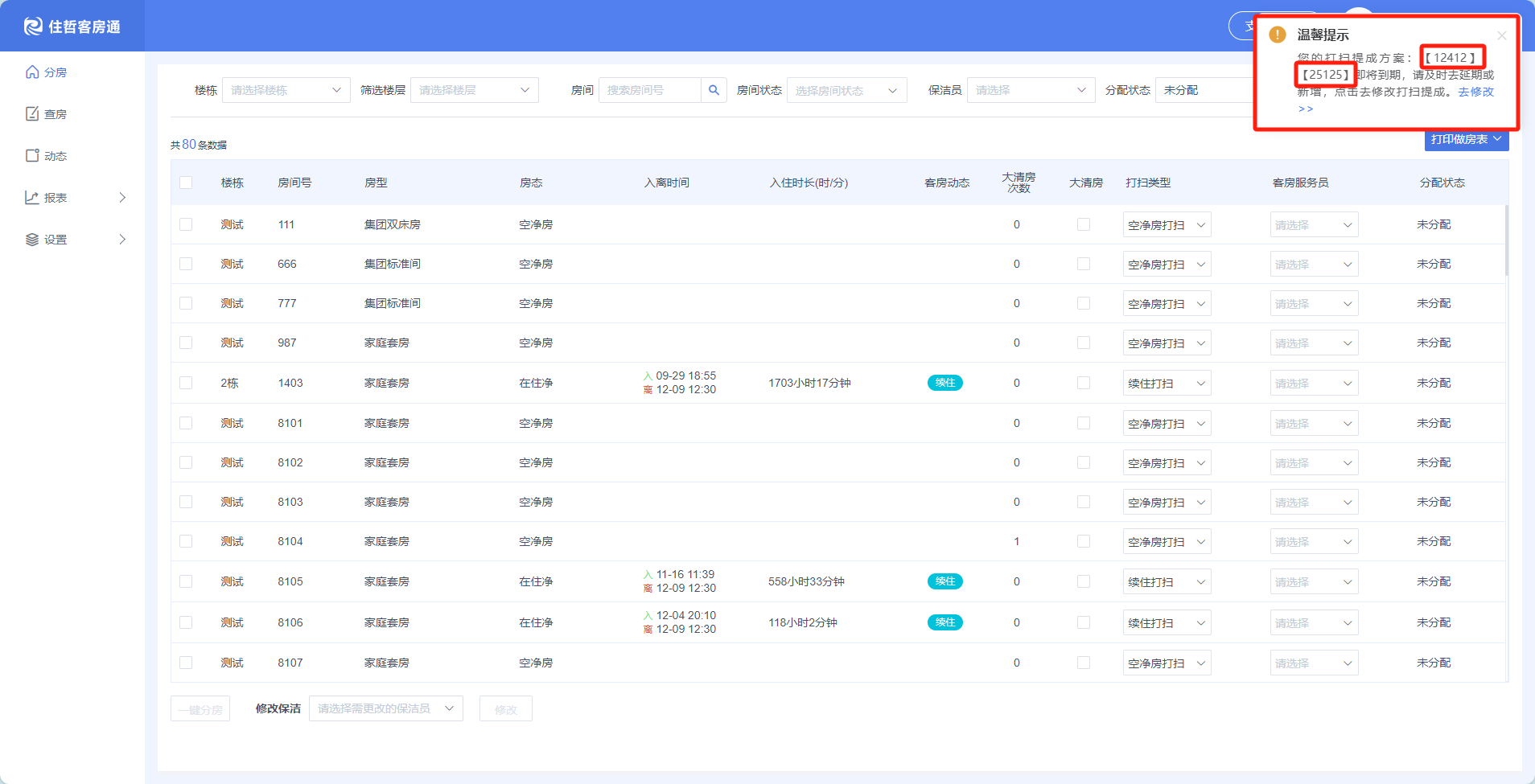Screen dimensions: 1535x784
Task: Check the row checkbox for room 777
Action: [x=186, y=303]
